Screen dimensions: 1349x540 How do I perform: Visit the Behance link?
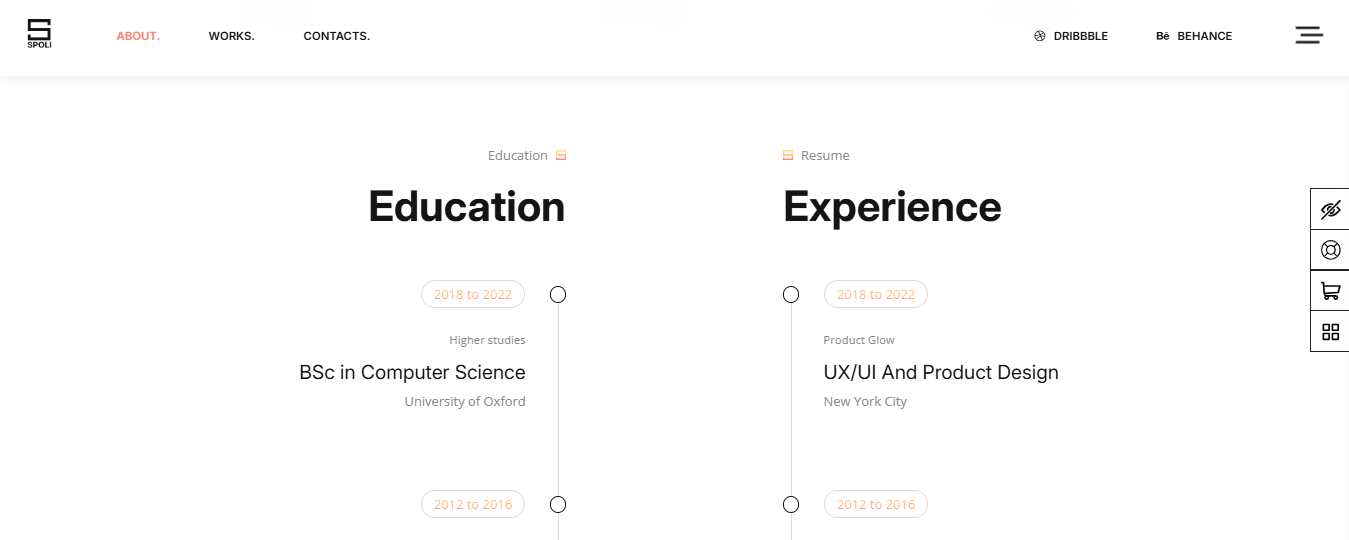(1194, 36)
